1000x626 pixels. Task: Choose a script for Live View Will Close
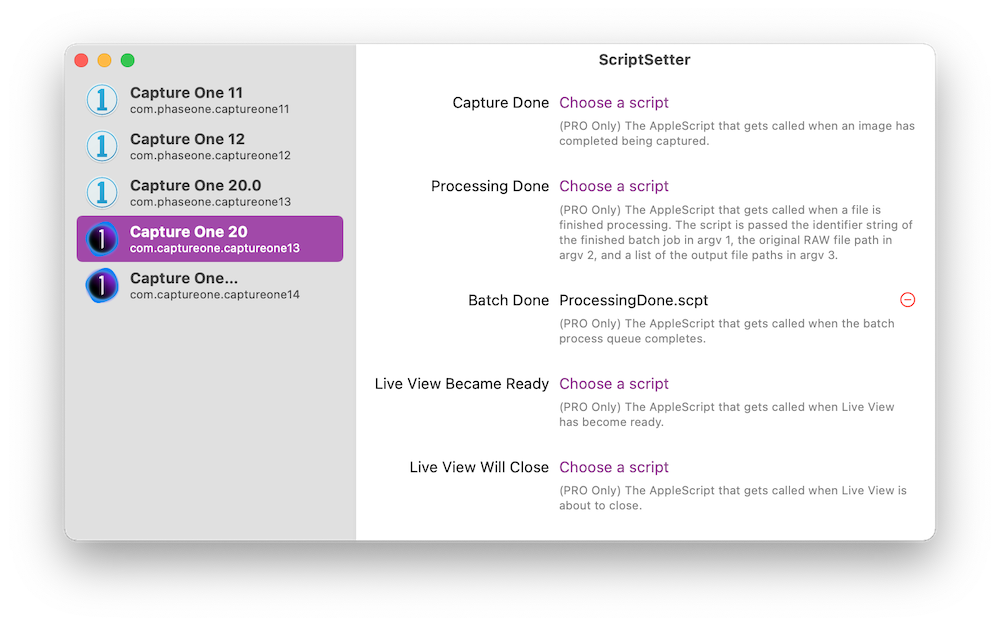pyautogui.click(x=614, y=467)
